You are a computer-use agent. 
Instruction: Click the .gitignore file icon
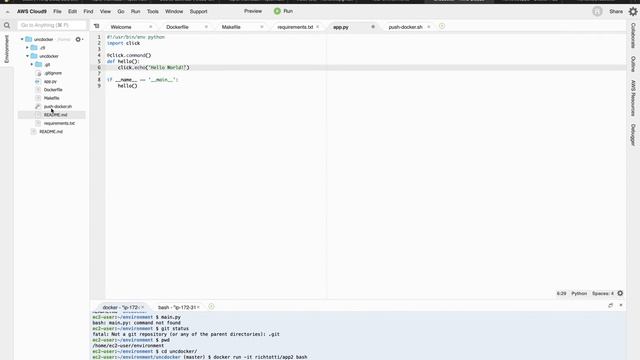point(38,73)
